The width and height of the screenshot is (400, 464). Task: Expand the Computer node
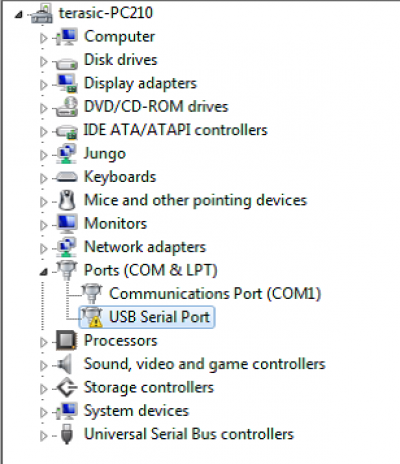(43, 38)
